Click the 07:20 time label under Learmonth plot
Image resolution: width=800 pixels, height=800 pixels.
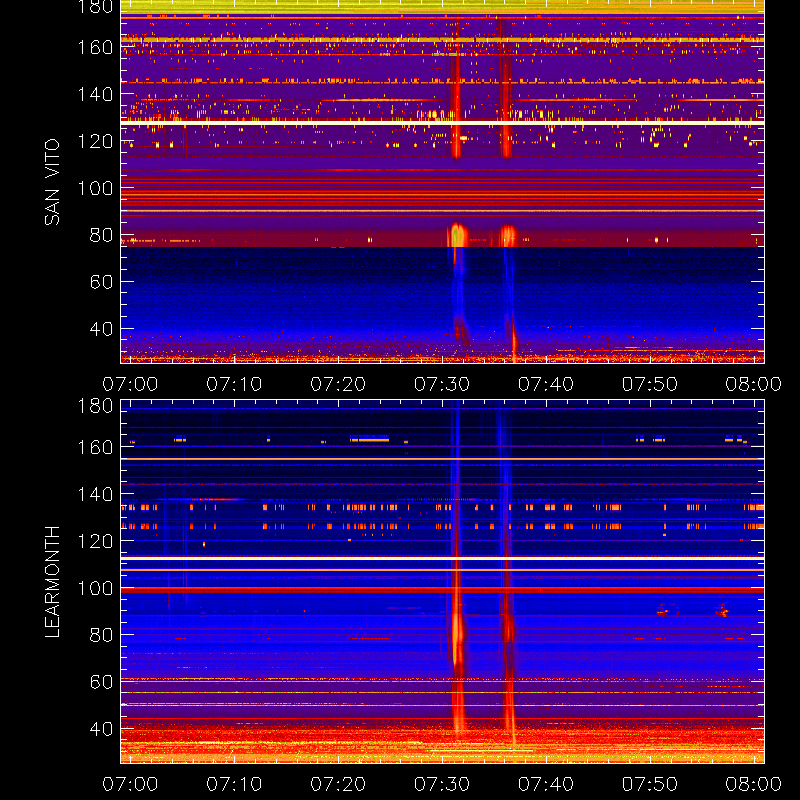tap(338, 784)
